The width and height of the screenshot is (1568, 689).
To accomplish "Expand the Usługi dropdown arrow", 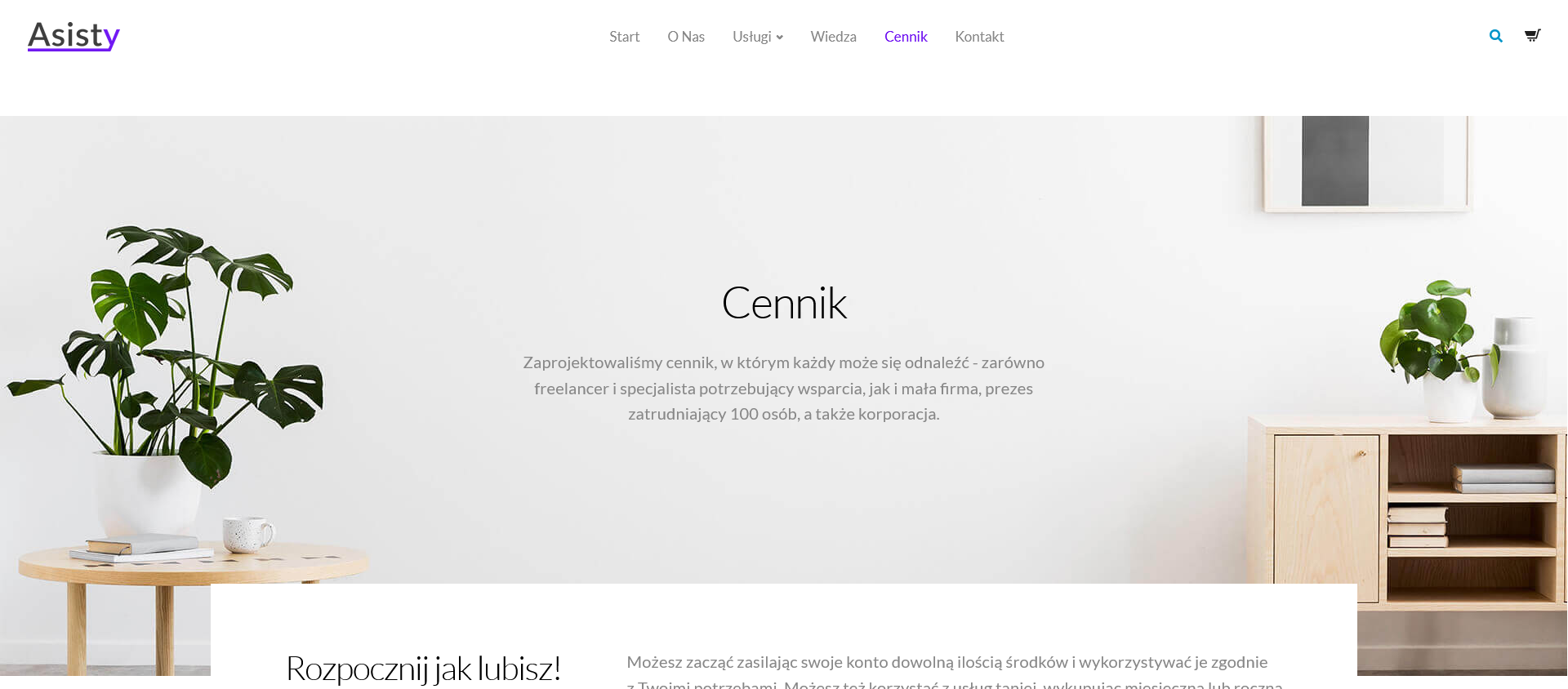I will 780,38.
